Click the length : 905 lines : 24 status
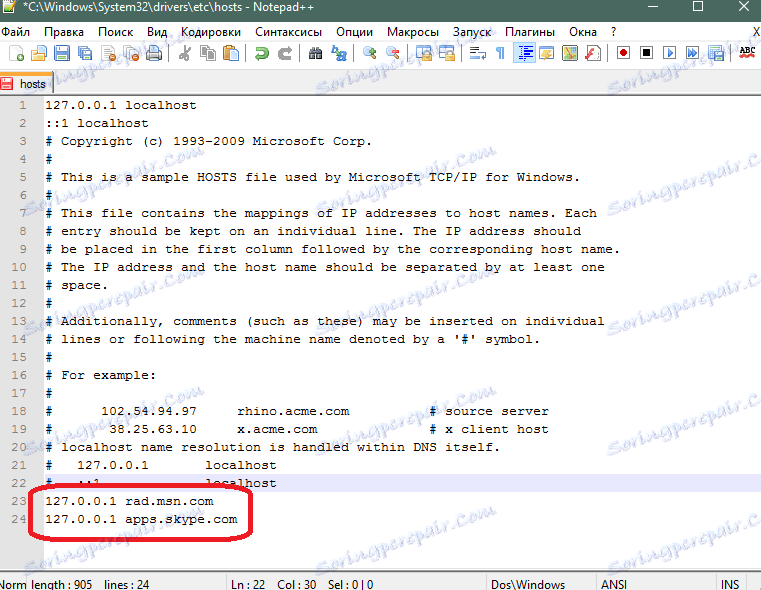Image resolution: width=761 pixels, height=590 pixels. tap(90, 584)
